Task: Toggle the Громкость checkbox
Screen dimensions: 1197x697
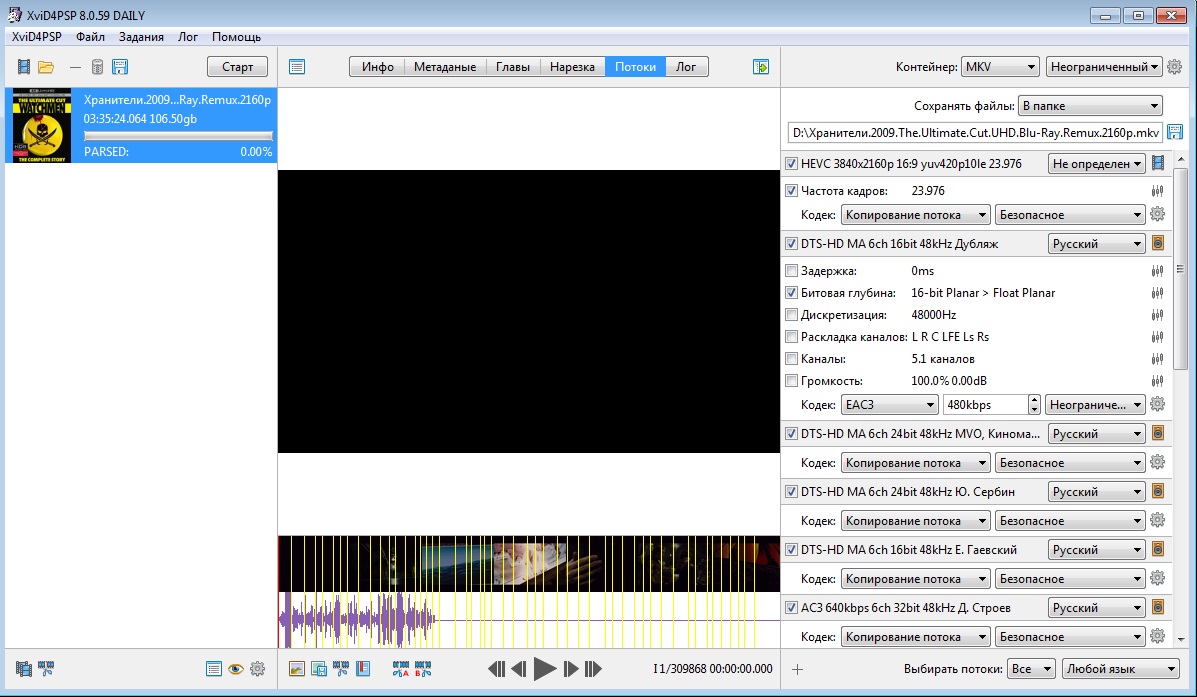Action: (x=792, y=381)
